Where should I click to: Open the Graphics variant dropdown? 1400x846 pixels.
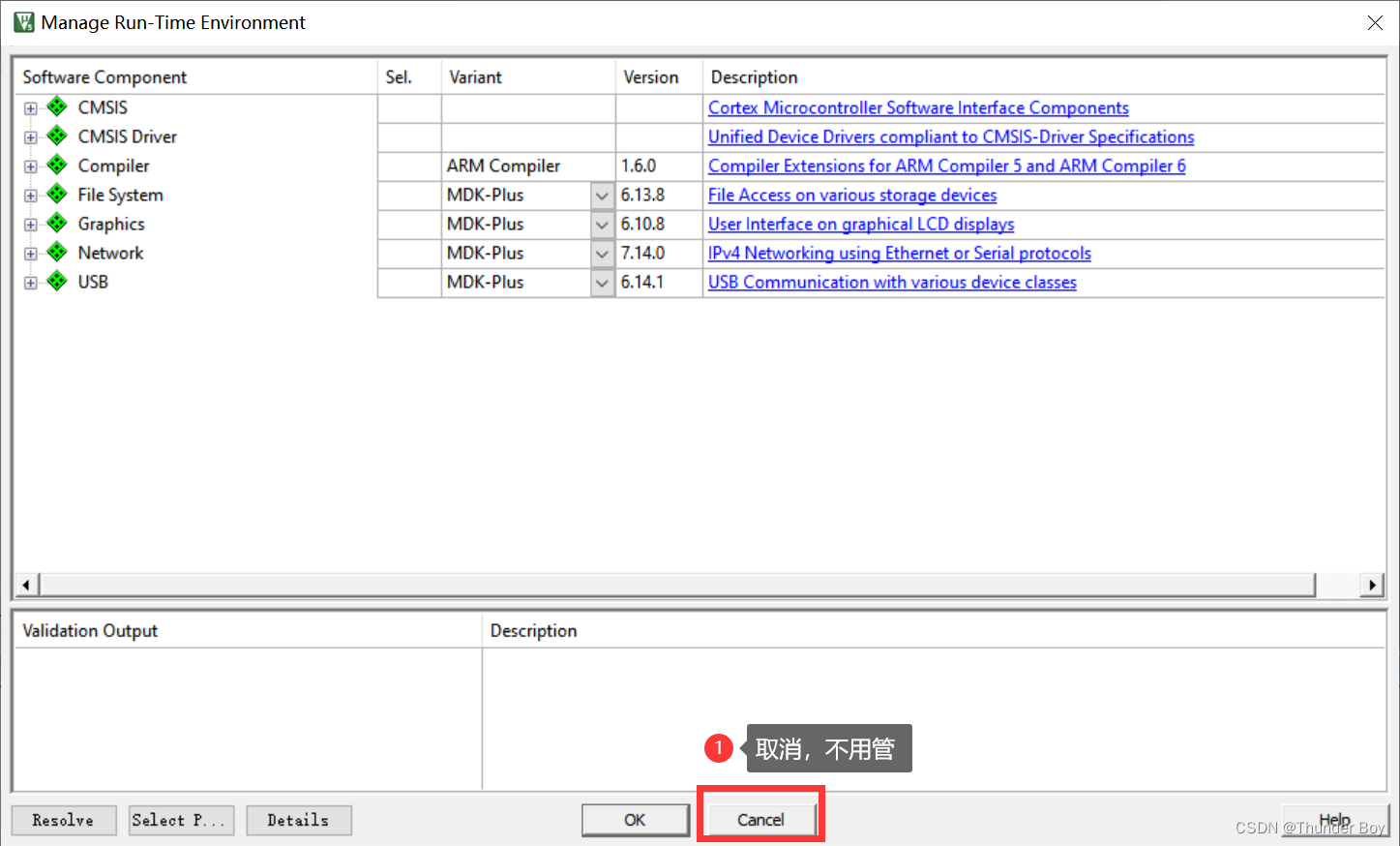(602, 225)
